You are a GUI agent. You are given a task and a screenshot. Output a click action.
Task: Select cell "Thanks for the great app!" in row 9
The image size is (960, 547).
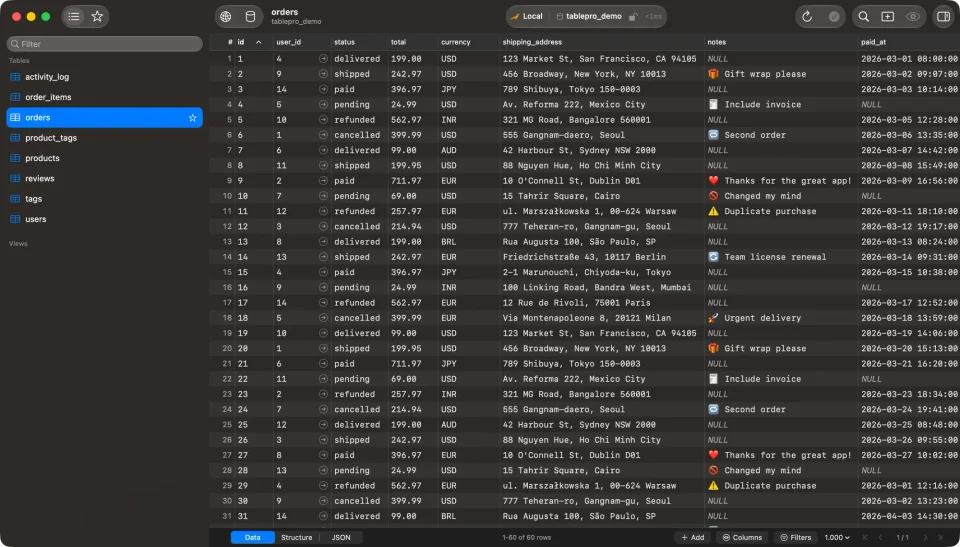tap(781, 181)
